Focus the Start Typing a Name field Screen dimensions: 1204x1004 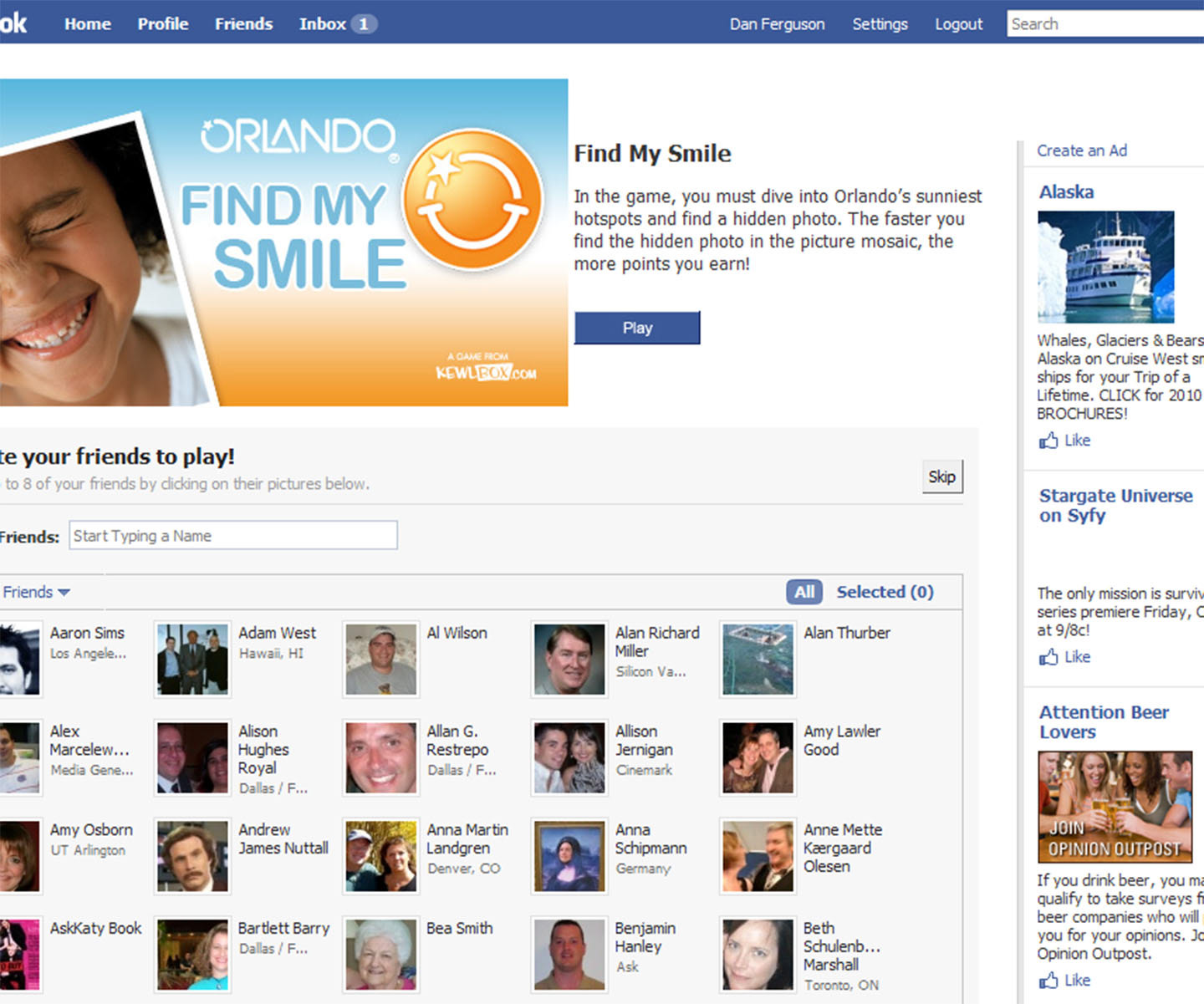(x=233, y=536)
